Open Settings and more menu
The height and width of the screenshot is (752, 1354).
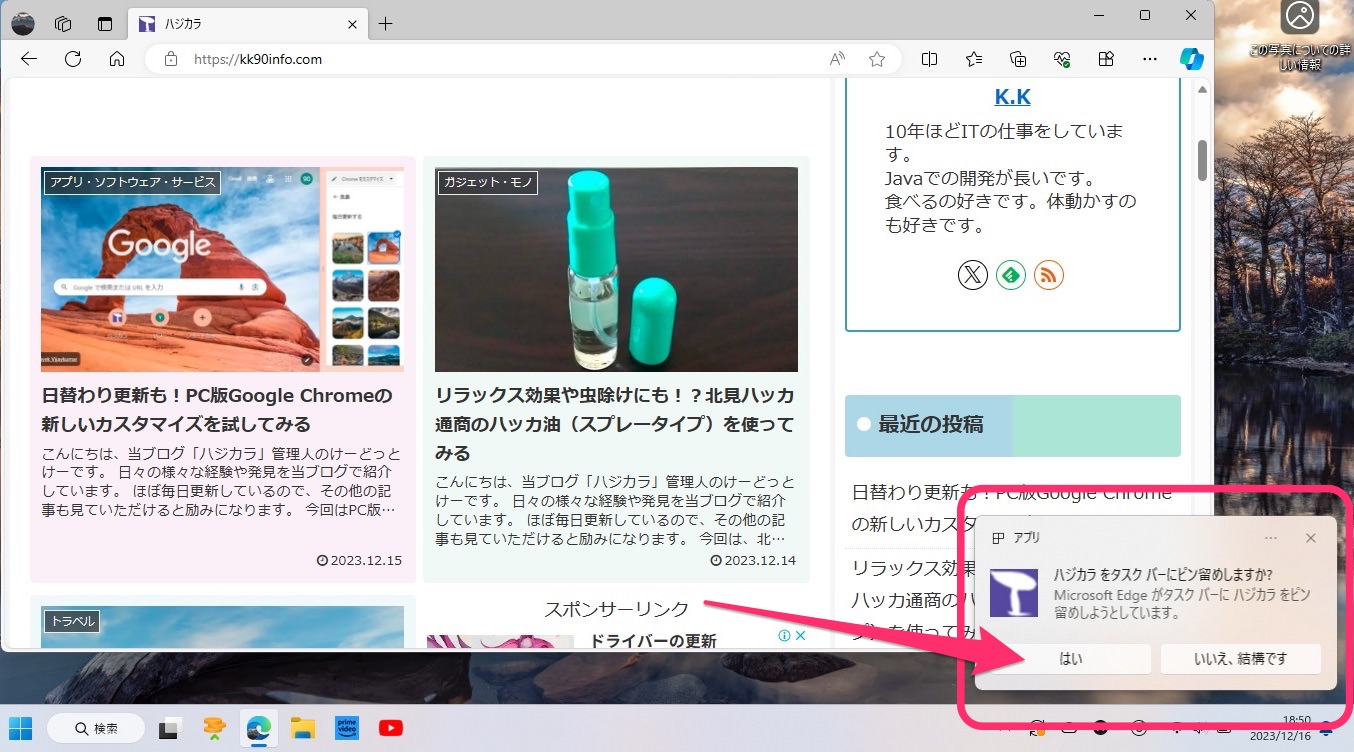[1150, 59]
